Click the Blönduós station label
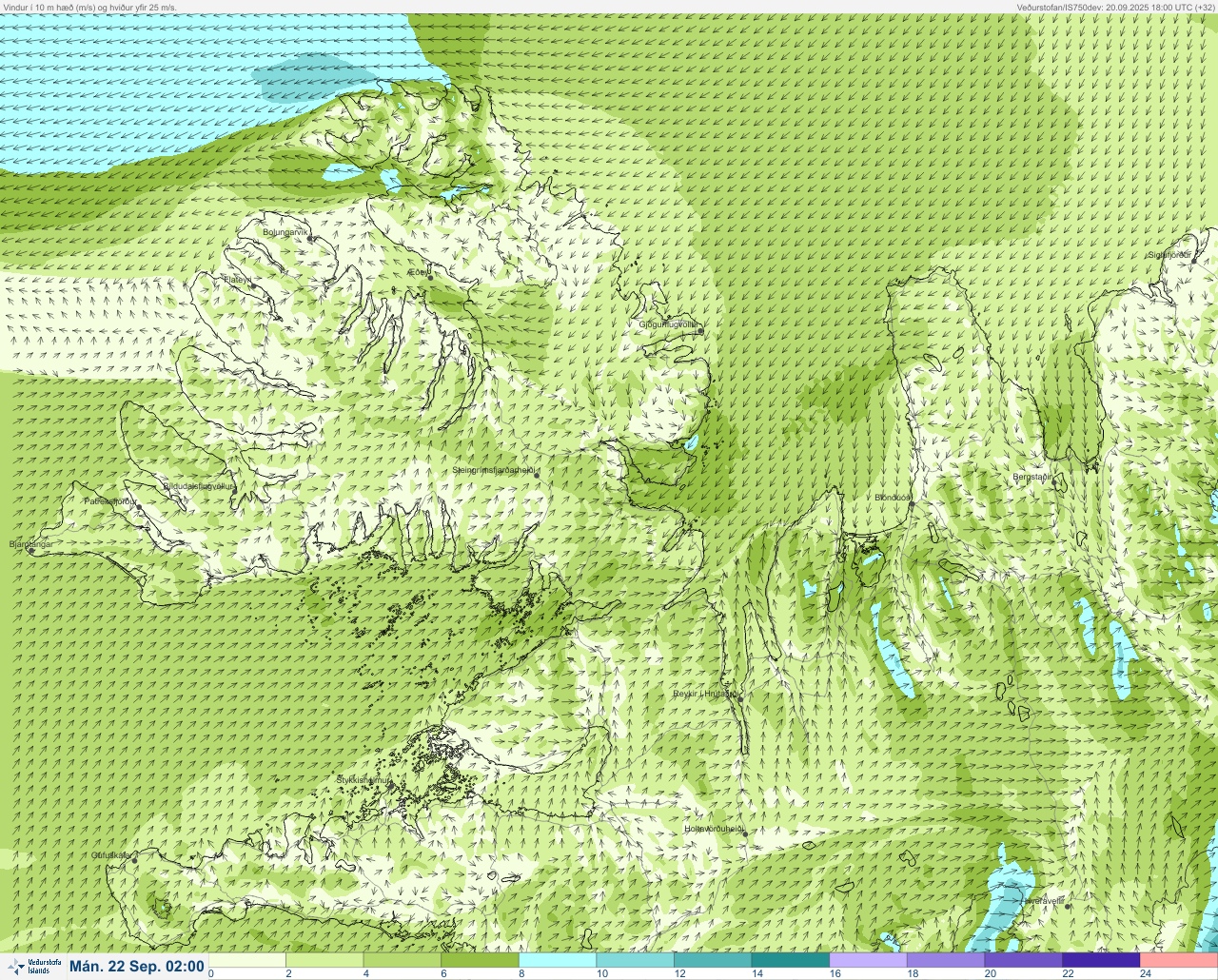The image size is (1218, 980). click(893, 498)
